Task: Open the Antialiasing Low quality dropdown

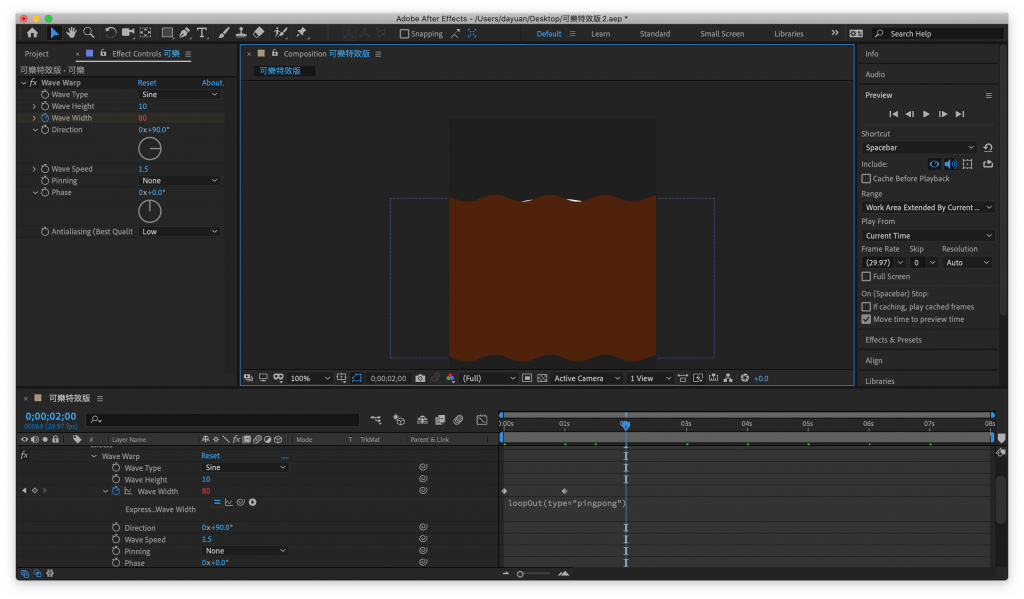Action: coord(179,231)
